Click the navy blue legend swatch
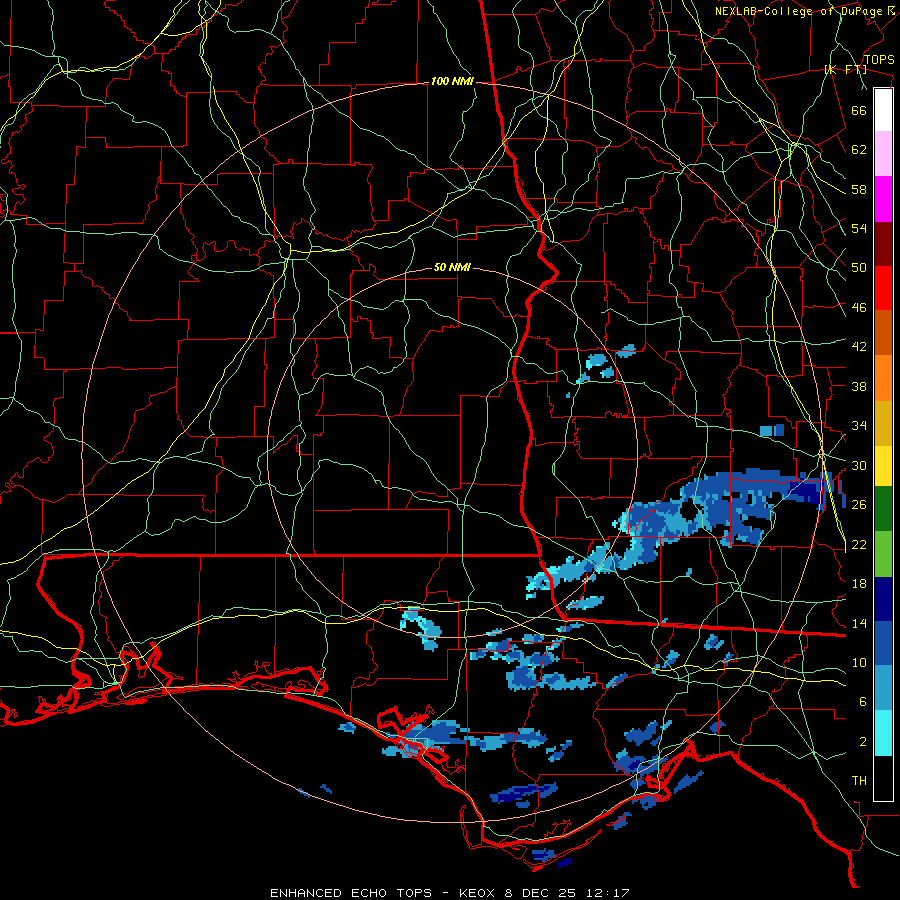900x900 pixels. coord(883,599)
